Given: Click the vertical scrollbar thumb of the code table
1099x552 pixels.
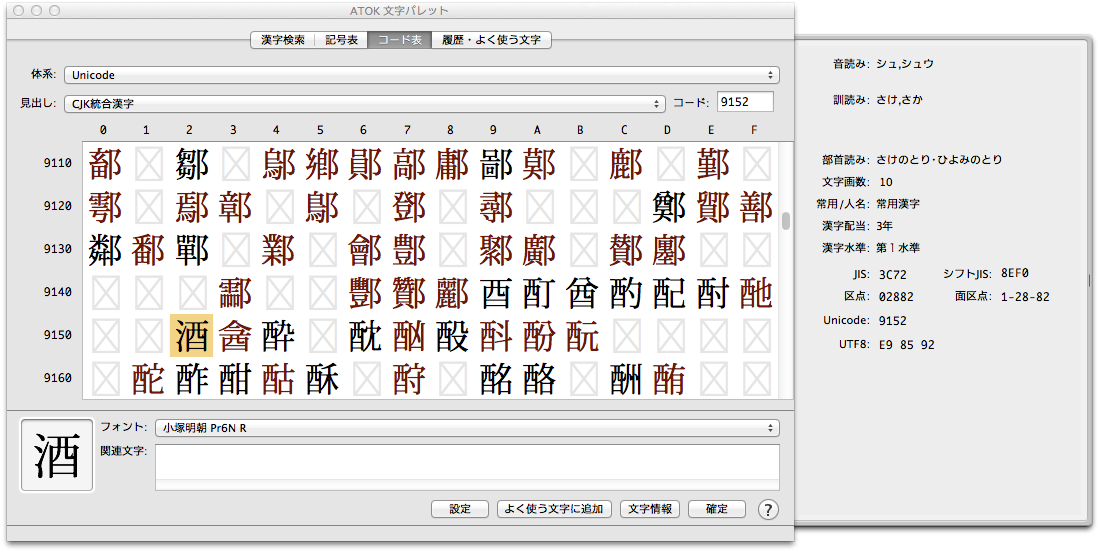Looking at the screenshot, I should [786, 221].
